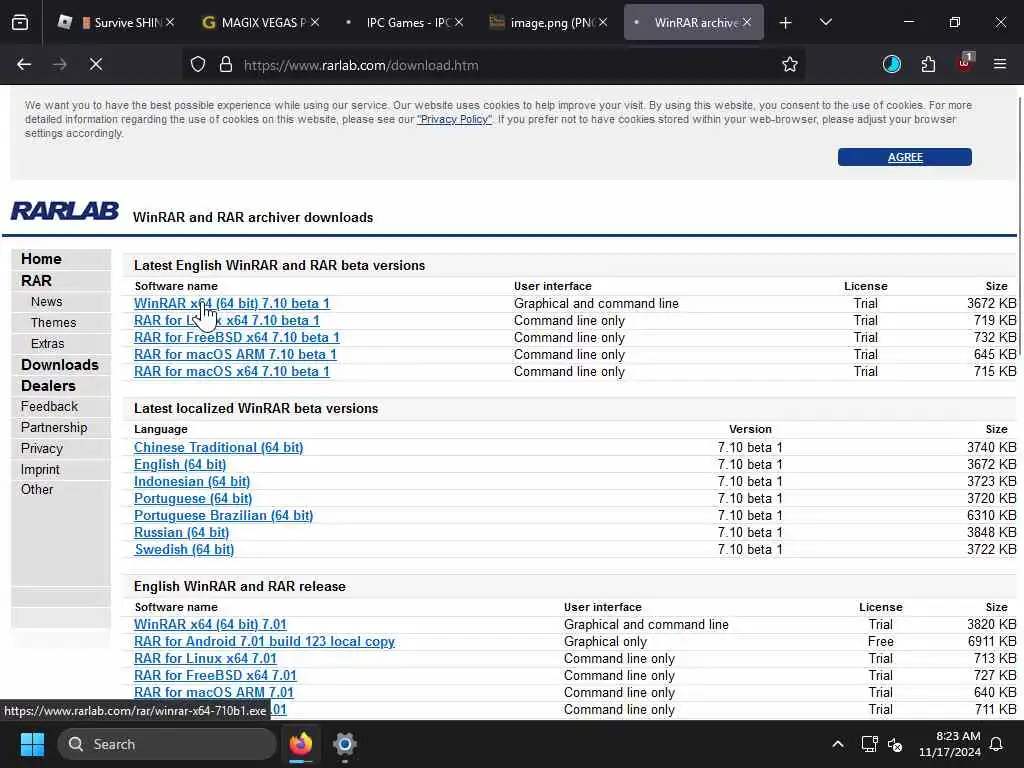Open Other in the sidebar
Image resolution: width=1024 pixels, height=768 pixels.
[37, 489]
